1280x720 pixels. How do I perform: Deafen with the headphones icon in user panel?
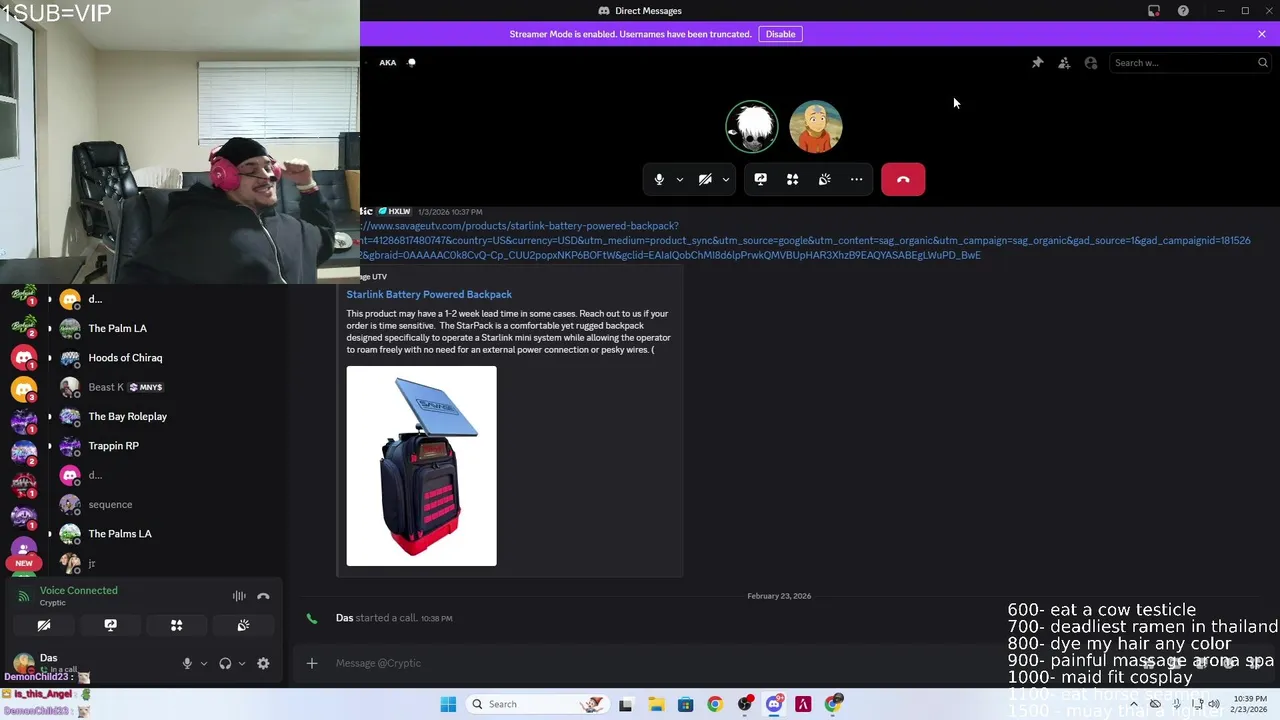click(x=225, y=663)
